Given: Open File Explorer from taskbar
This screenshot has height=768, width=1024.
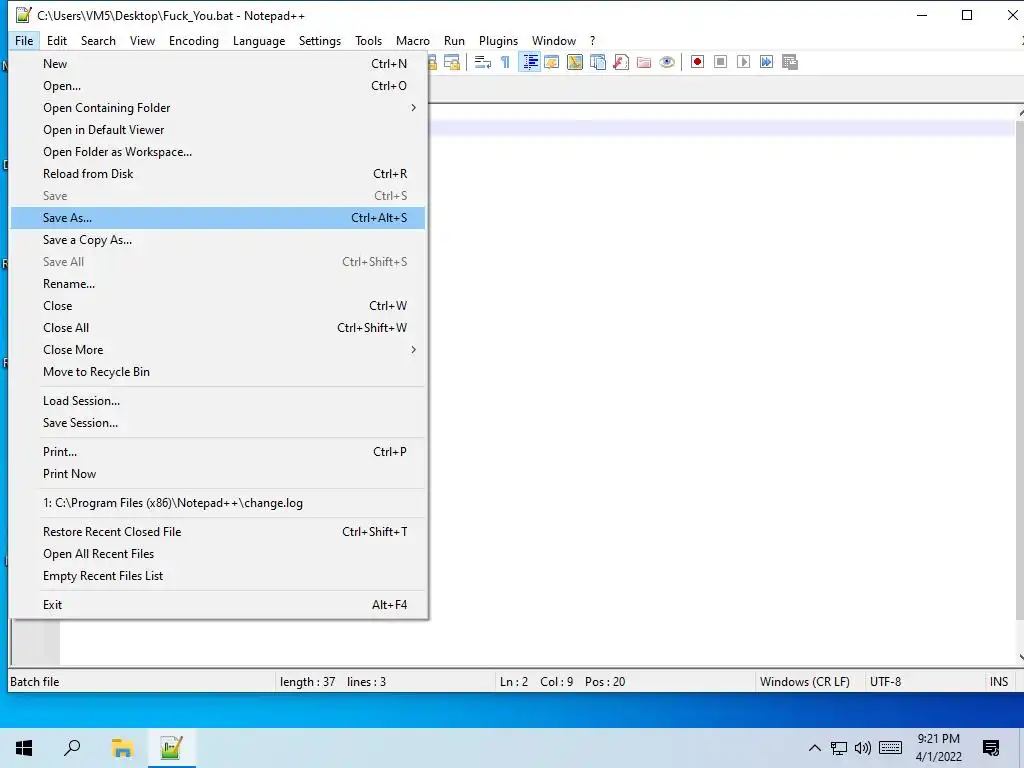Looking at the screenshot, I should pos(122,748).
